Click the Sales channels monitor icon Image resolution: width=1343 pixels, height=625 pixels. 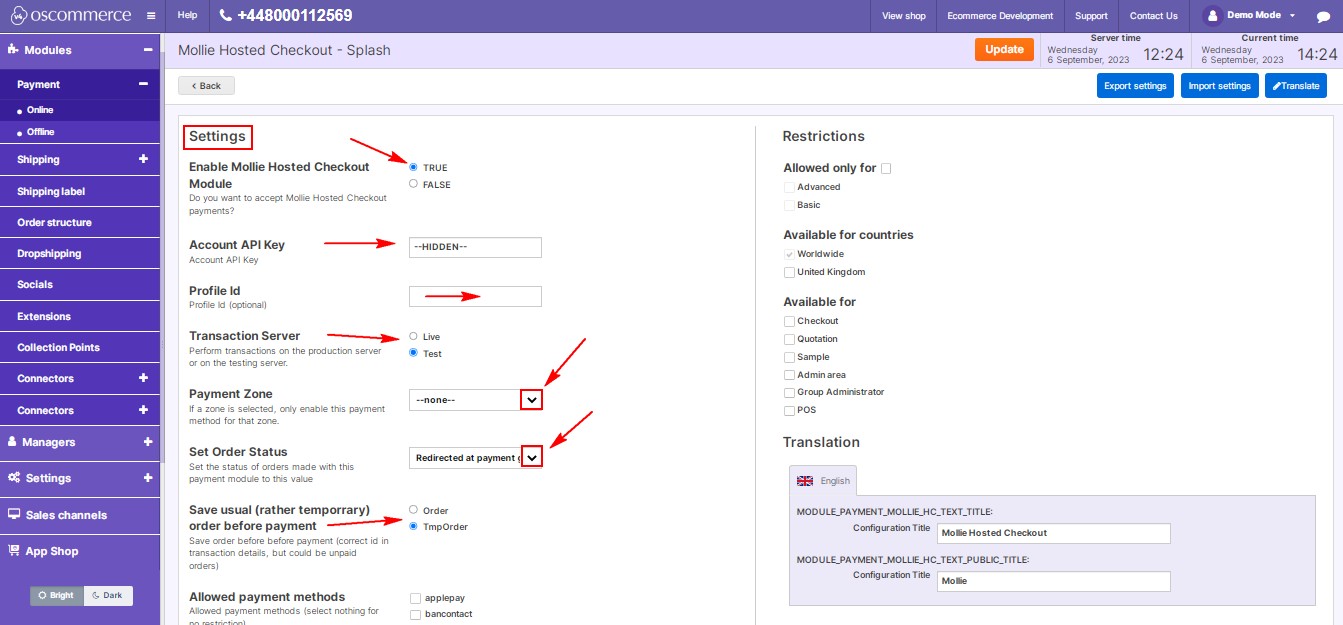pyautogui.click(x=14, y=514)
